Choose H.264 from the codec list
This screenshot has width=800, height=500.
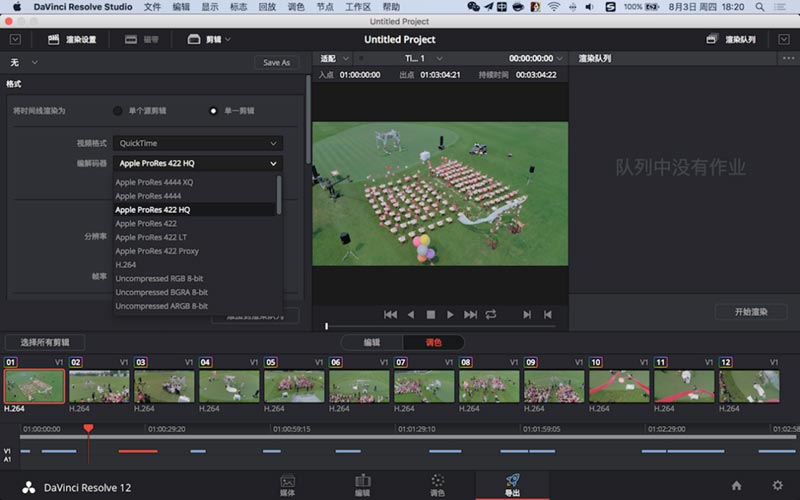click(125, 265)
